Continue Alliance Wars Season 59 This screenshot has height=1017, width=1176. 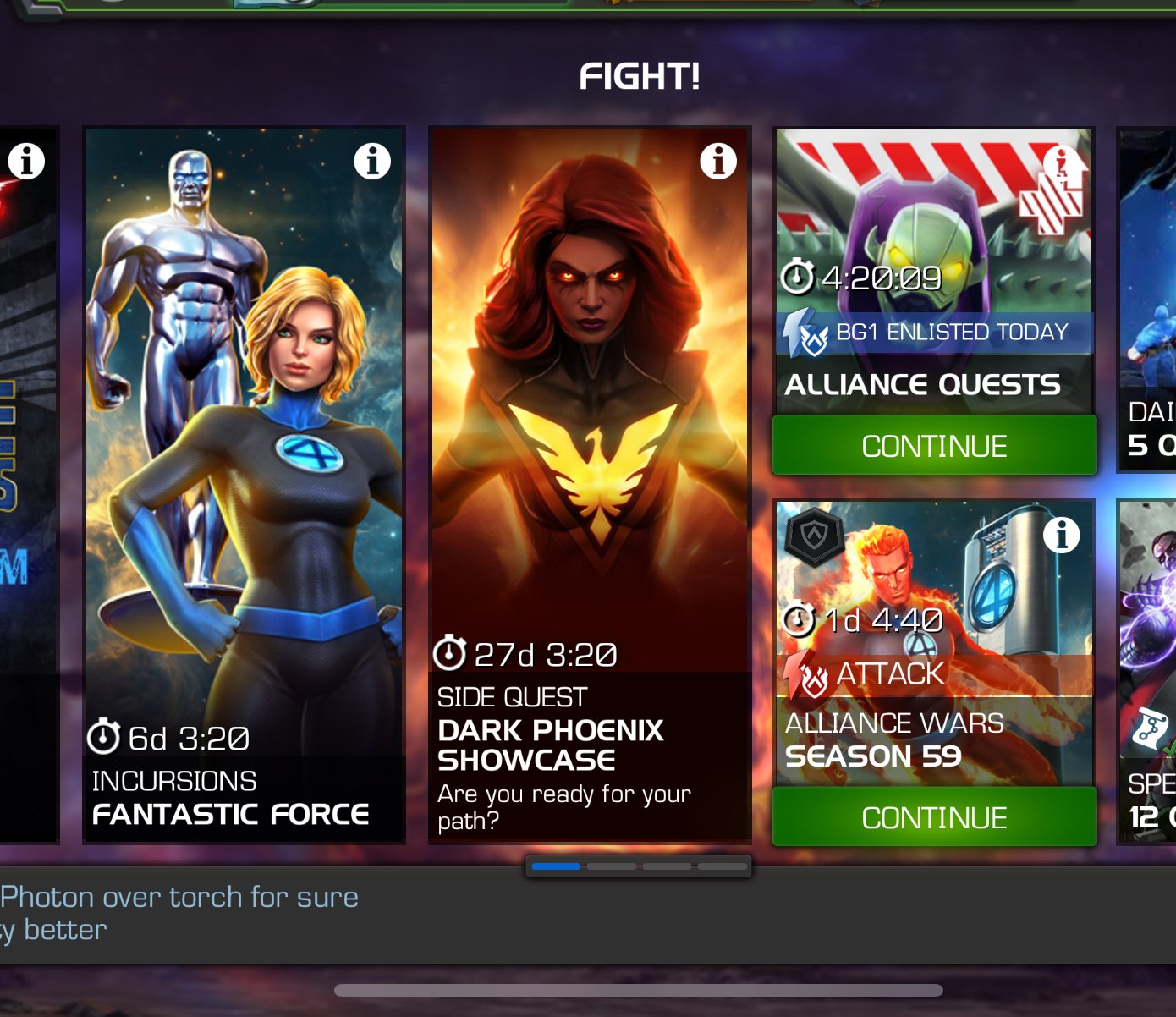tap(934, 817)
